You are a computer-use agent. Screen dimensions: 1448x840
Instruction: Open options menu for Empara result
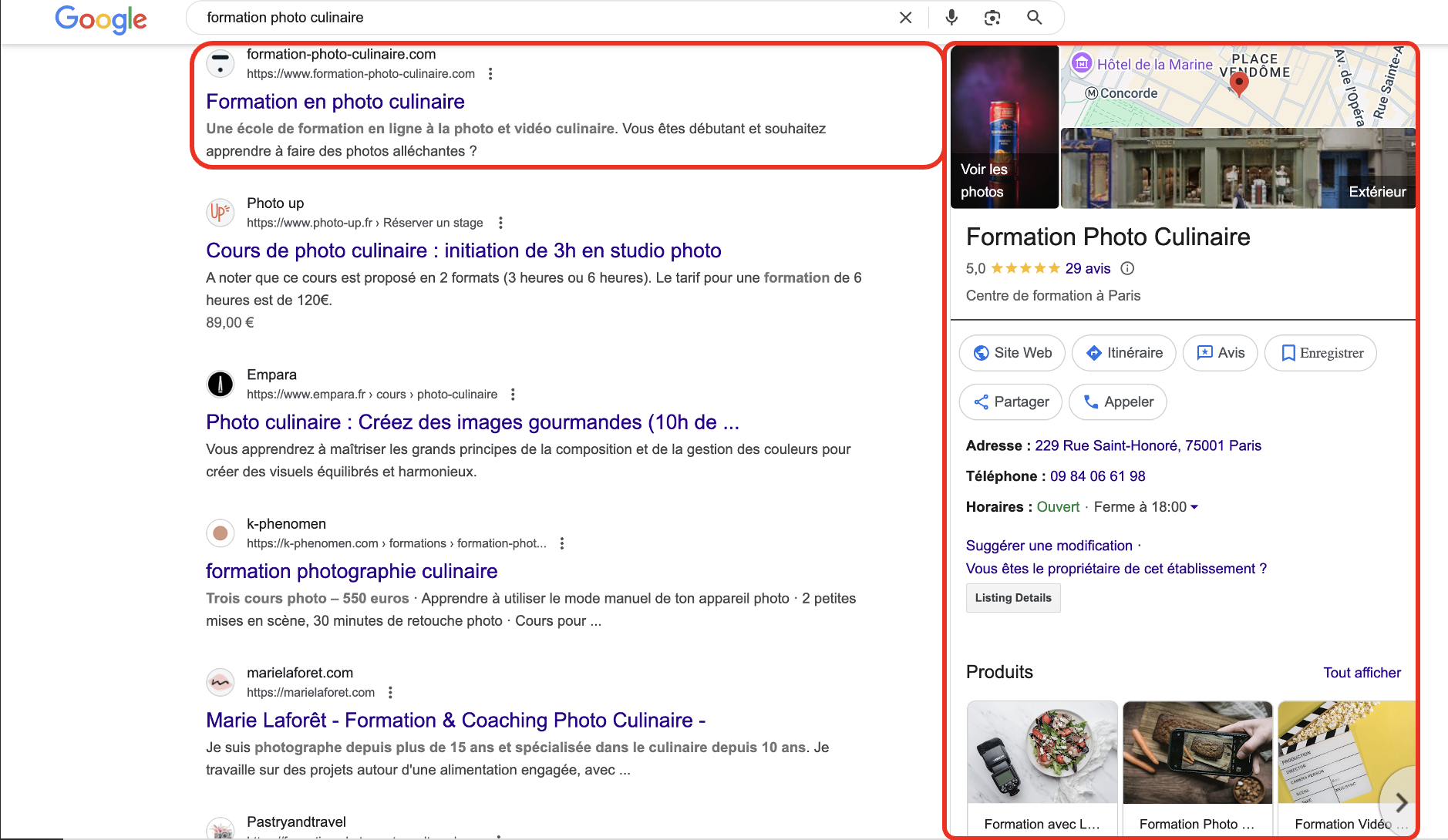[513, 395]
